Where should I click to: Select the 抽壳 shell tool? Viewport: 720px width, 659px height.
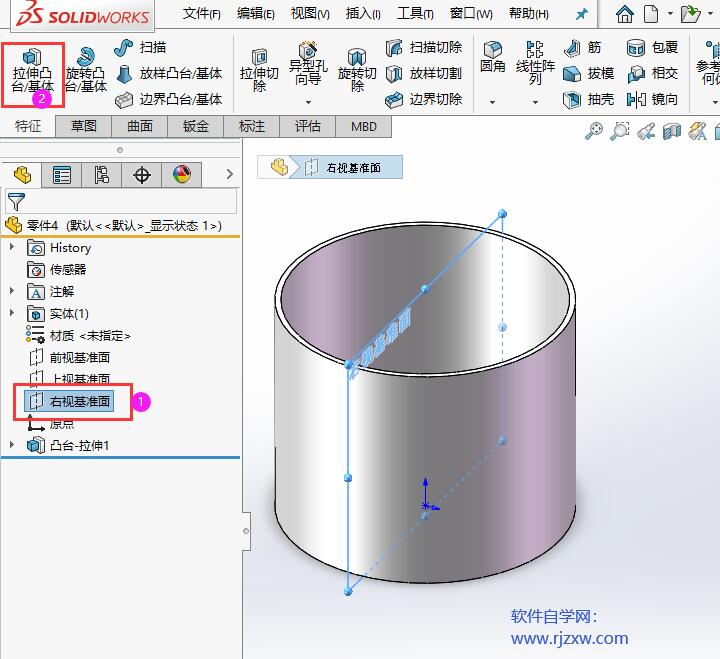pyautogui.click(x=588, y=100)
